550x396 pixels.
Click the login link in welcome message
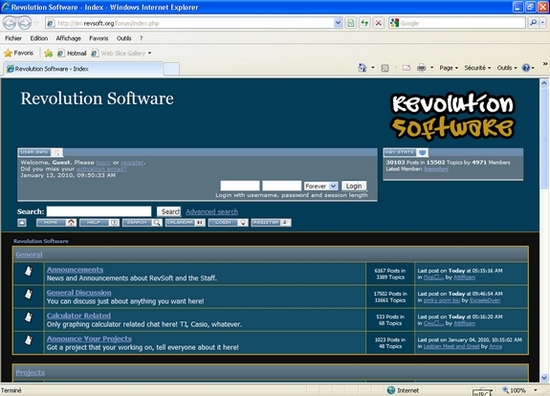point(103,163)
